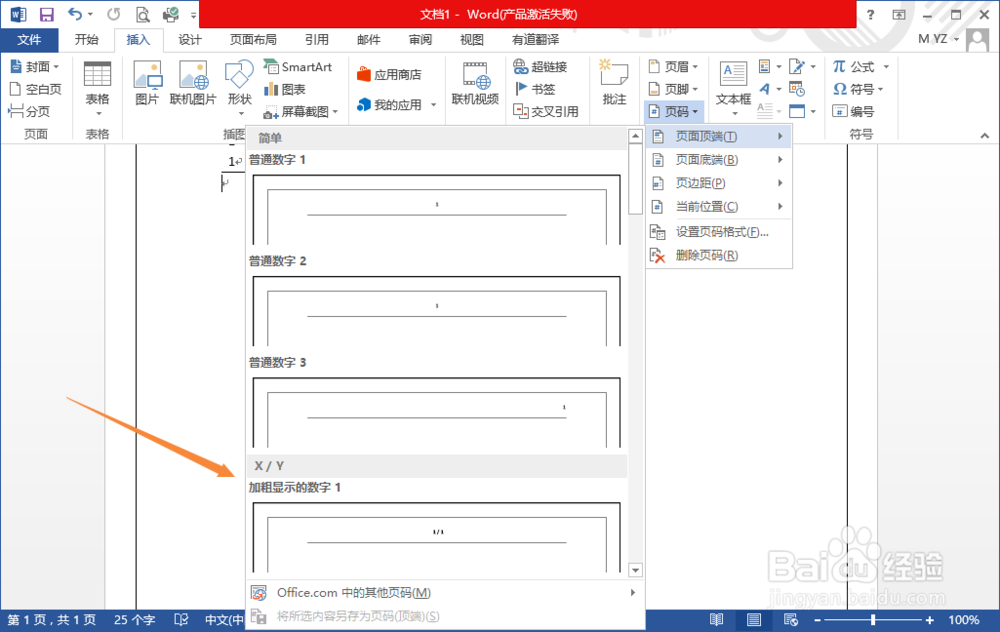
Task: Click the 100% zoom level
Action: tap(964, 620)
